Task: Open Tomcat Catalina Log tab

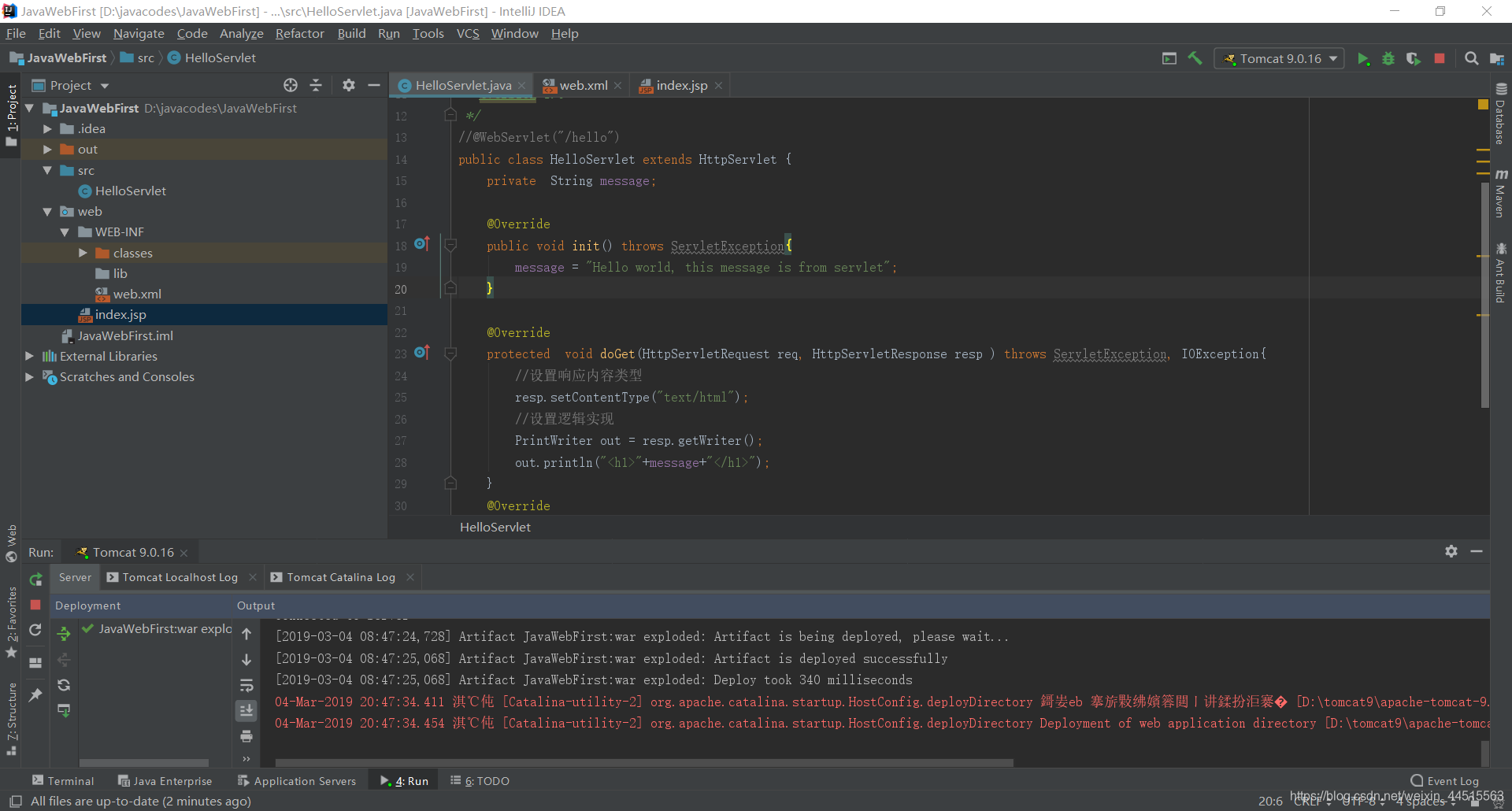Action: pyautogui.click(x=341, y=577)
